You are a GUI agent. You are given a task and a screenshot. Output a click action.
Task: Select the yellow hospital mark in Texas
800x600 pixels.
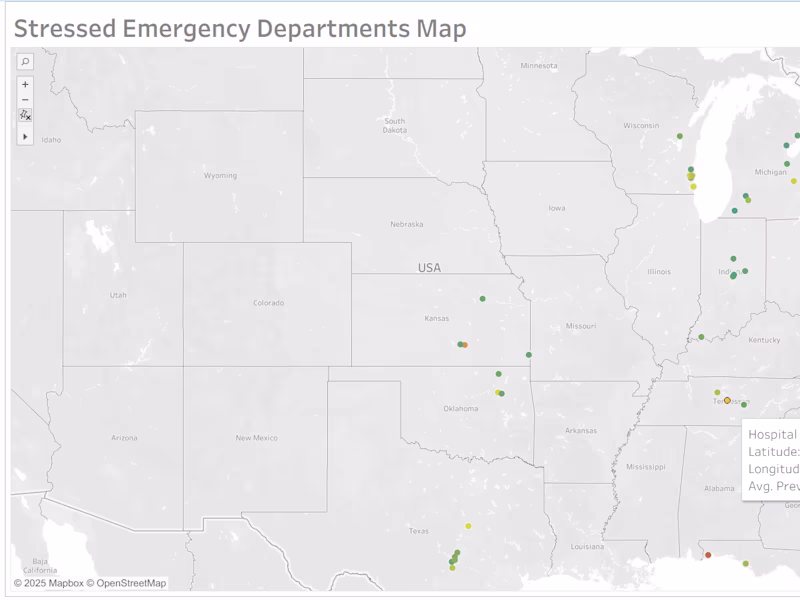pos(468,526)
